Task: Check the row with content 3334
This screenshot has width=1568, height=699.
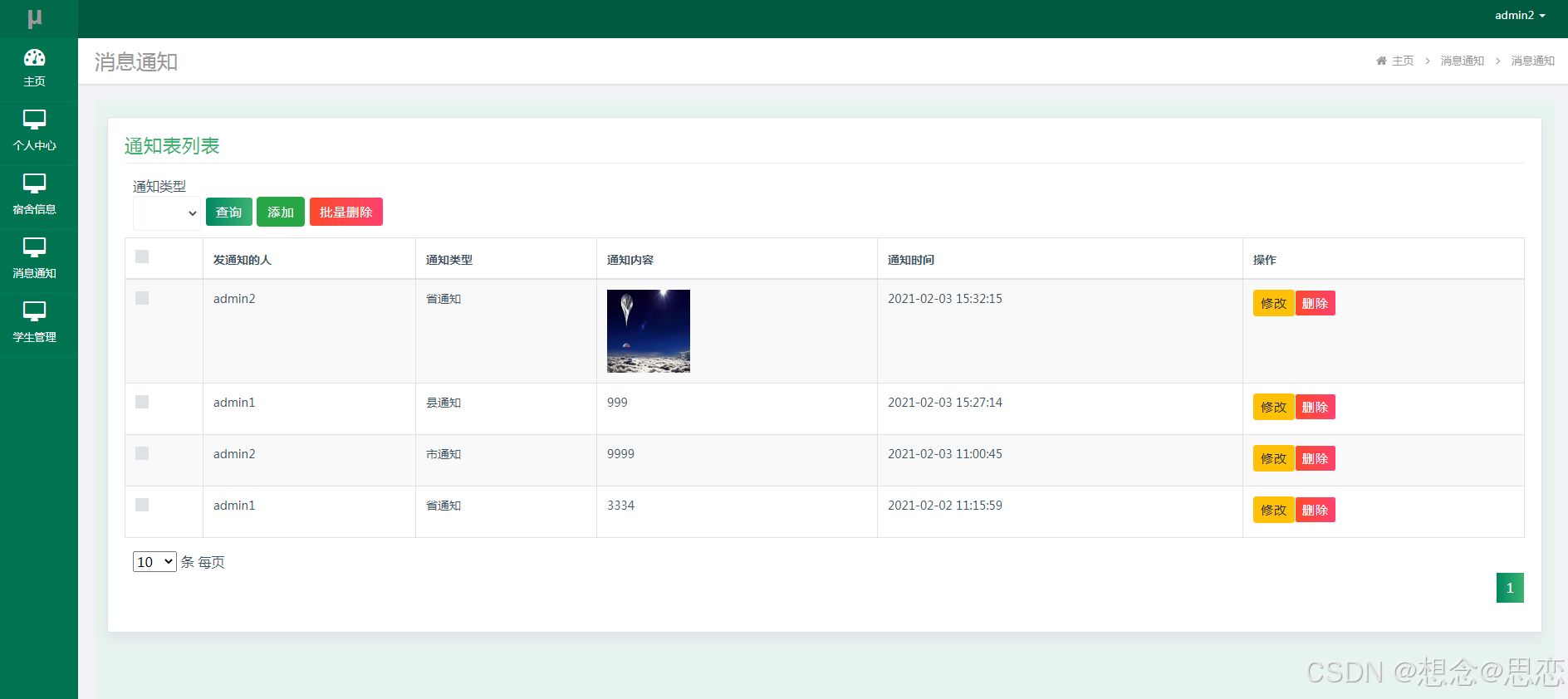Action: pos(142,505)
